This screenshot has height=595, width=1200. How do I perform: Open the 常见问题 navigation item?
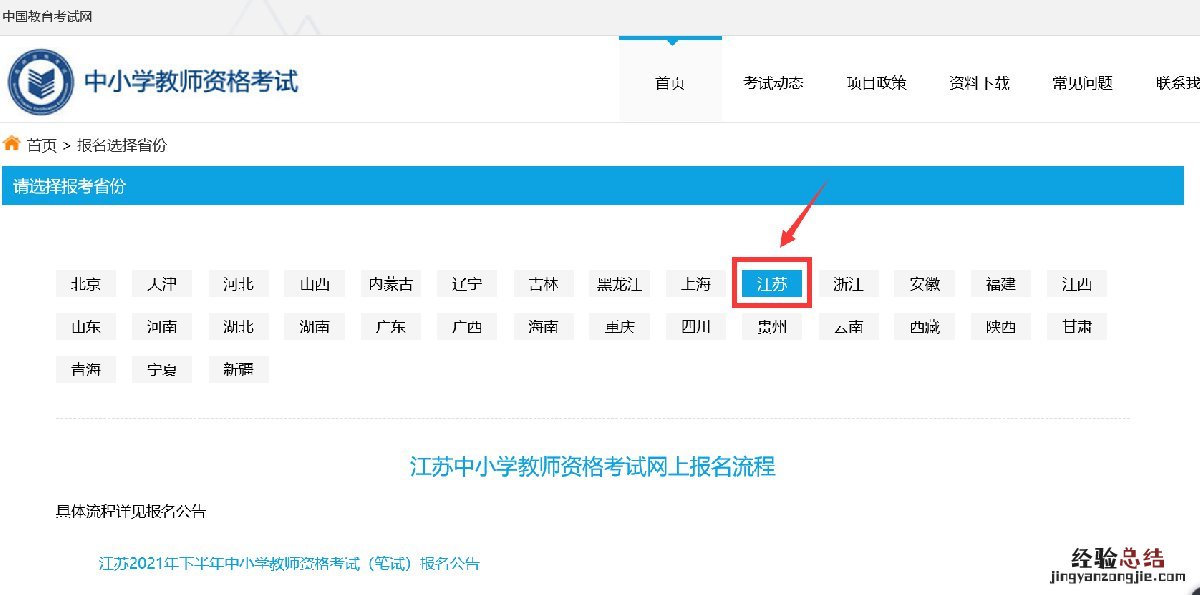(x=1082, y=83)
